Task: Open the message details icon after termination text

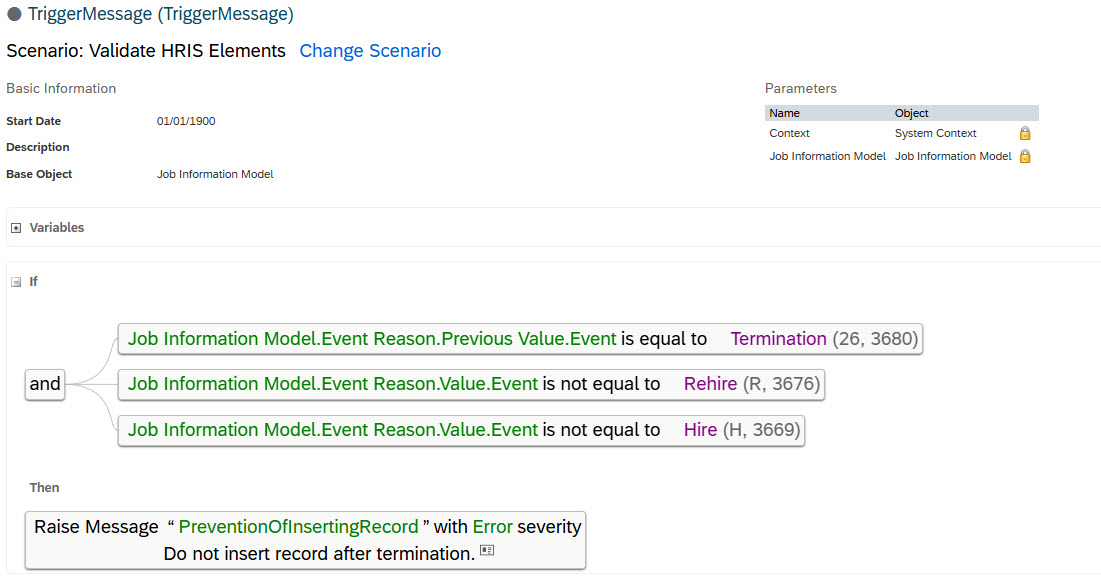Action: (x=487, y=551)
